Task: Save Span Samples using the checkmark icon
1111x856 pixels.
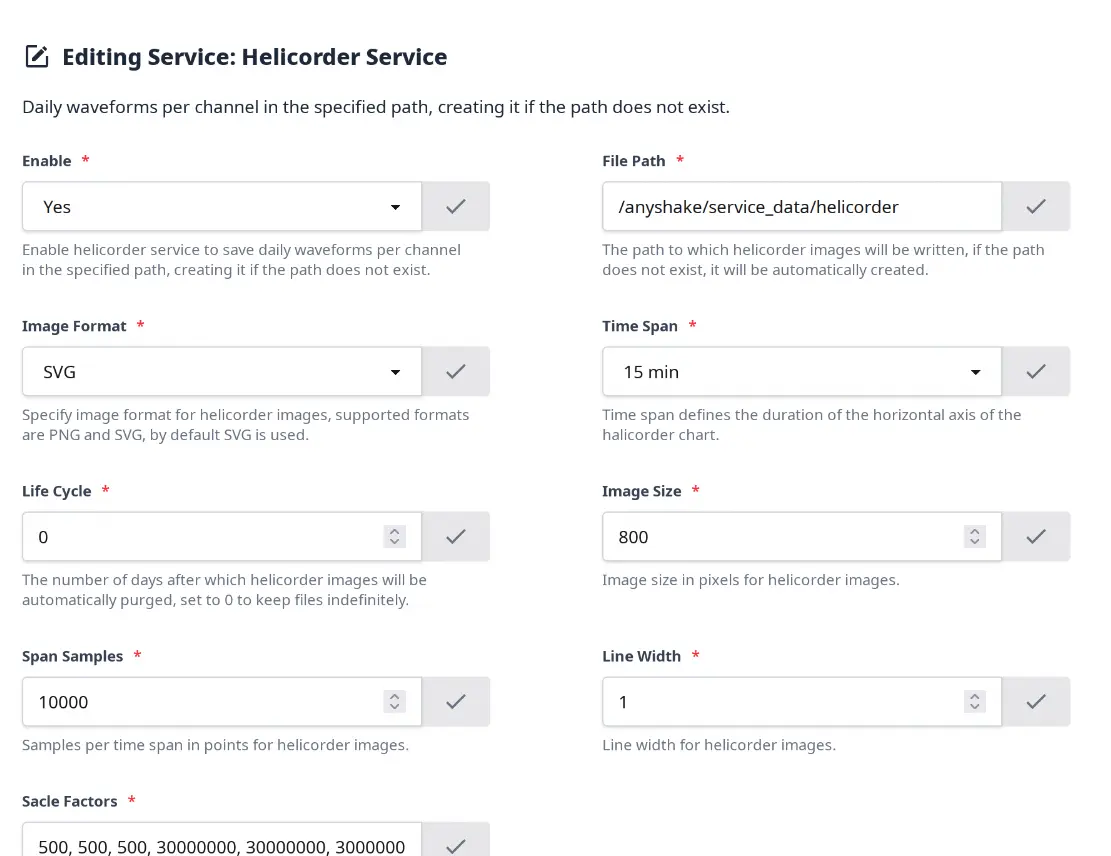Action: (456, 702)
